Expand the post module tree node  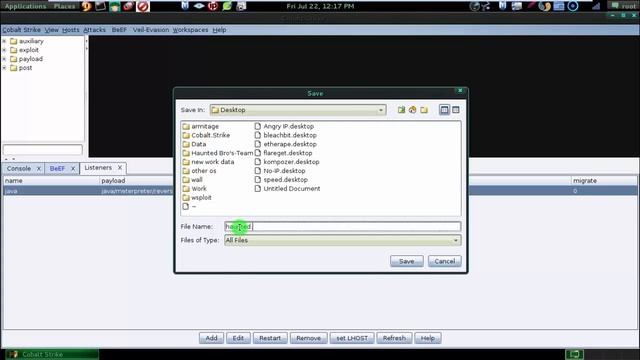(4, 68)
